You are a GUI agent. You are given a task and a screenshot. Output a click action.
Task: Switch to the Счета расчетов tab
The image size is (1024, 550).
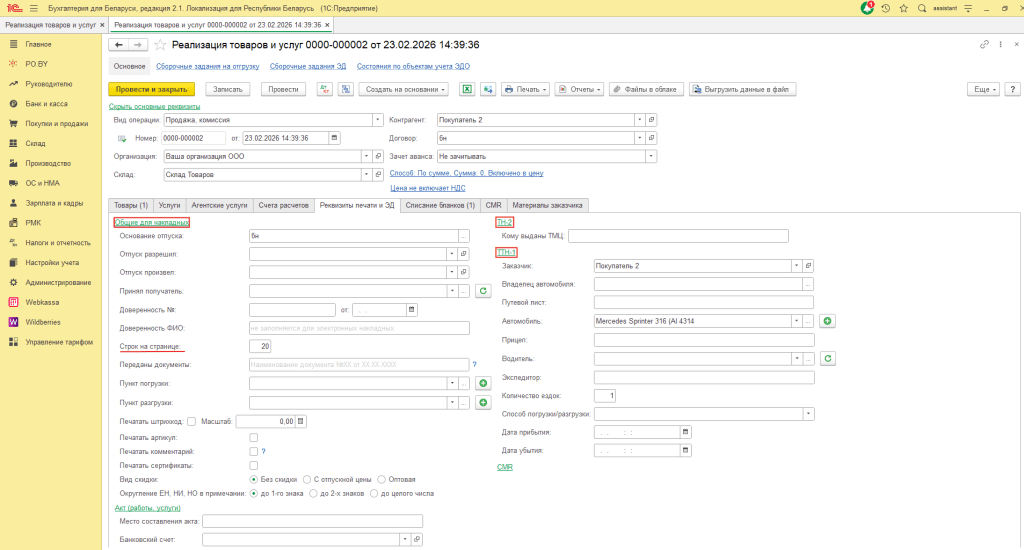pos(283,205)
